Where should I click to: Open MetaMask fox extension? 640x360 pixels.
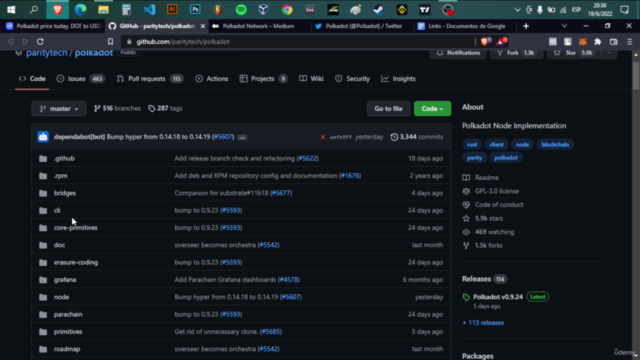[x=583, y=42]
